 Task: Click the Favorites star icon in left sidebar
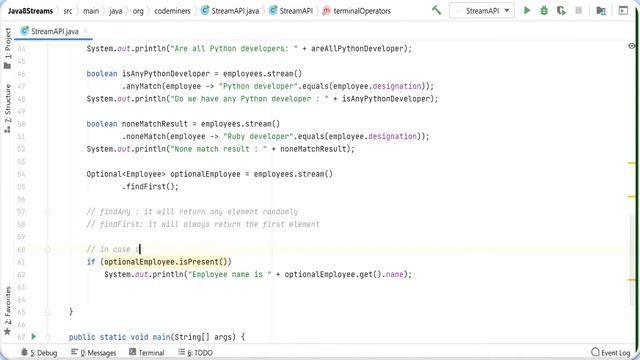point(7,331)
